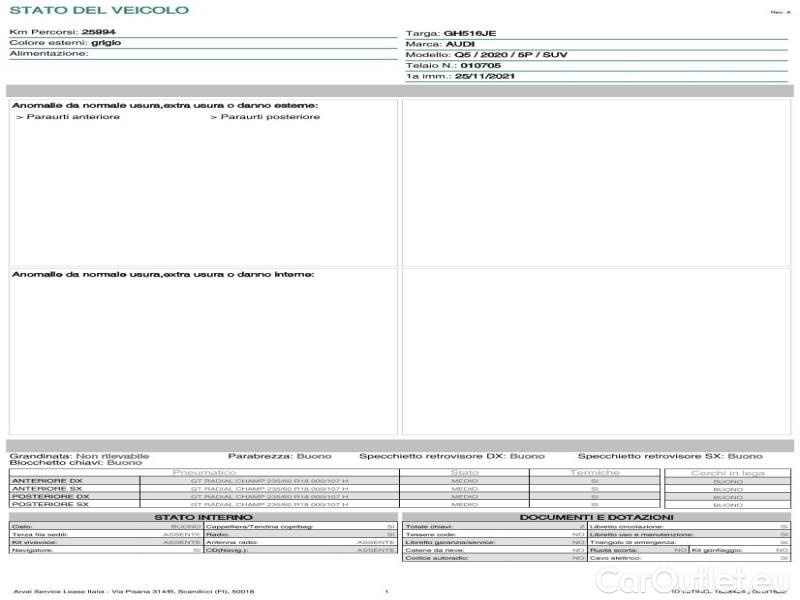This screenshot has height=600, width=800.
Task: Click the 'Termiche' column header
Action: coord(595,473)
